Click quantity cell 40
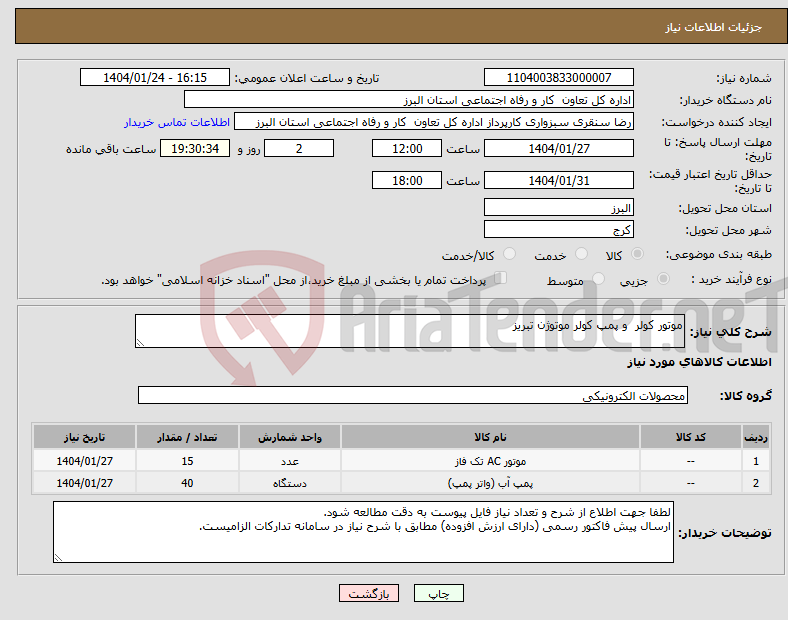This screenshot has width=788, height=620. click(x=187, y=483)
